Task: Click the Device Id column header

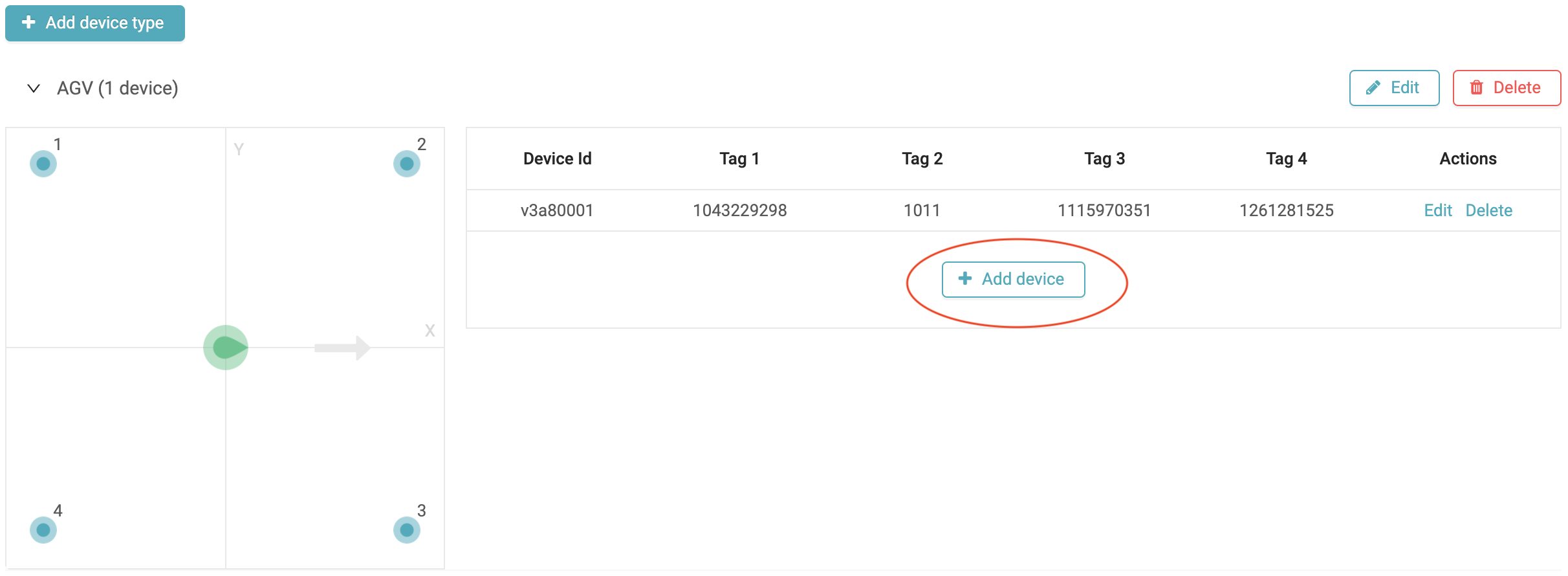Action: click(x=557, y=159)
